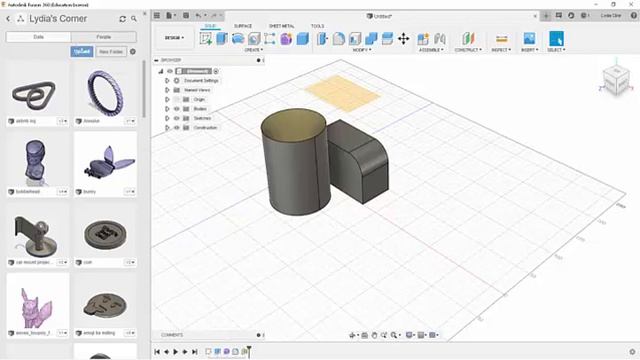Click the Select tool icon
This screenshot has width=640, height=360.
(556, 39)
